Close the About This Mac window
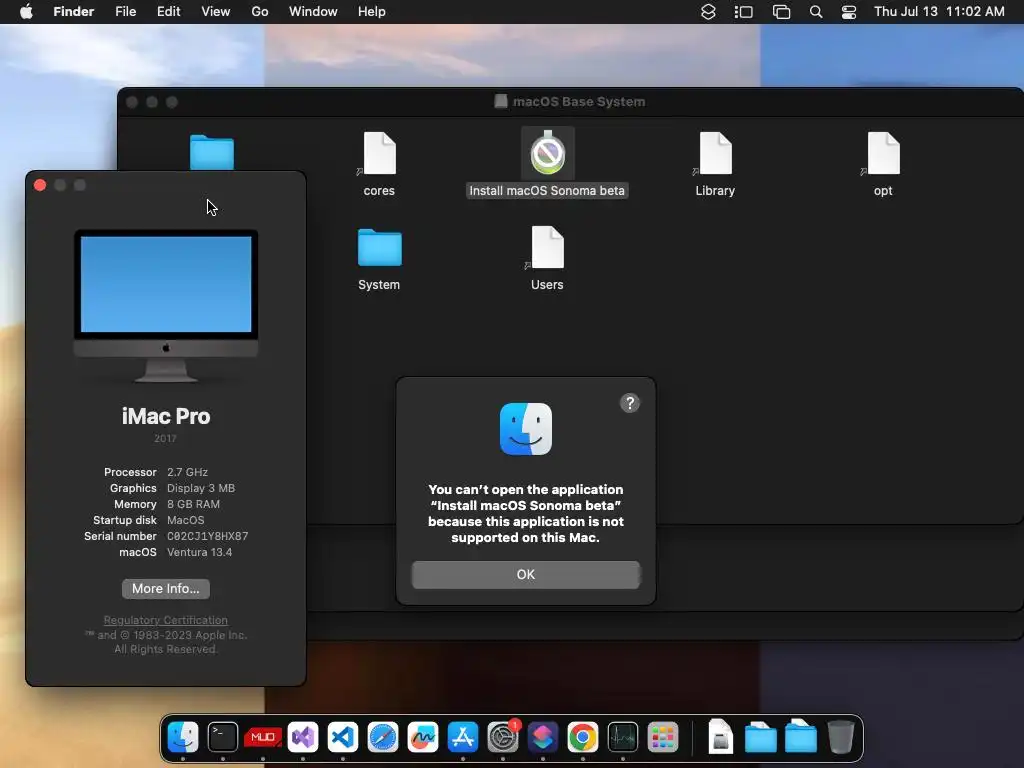 pos(40,185)
